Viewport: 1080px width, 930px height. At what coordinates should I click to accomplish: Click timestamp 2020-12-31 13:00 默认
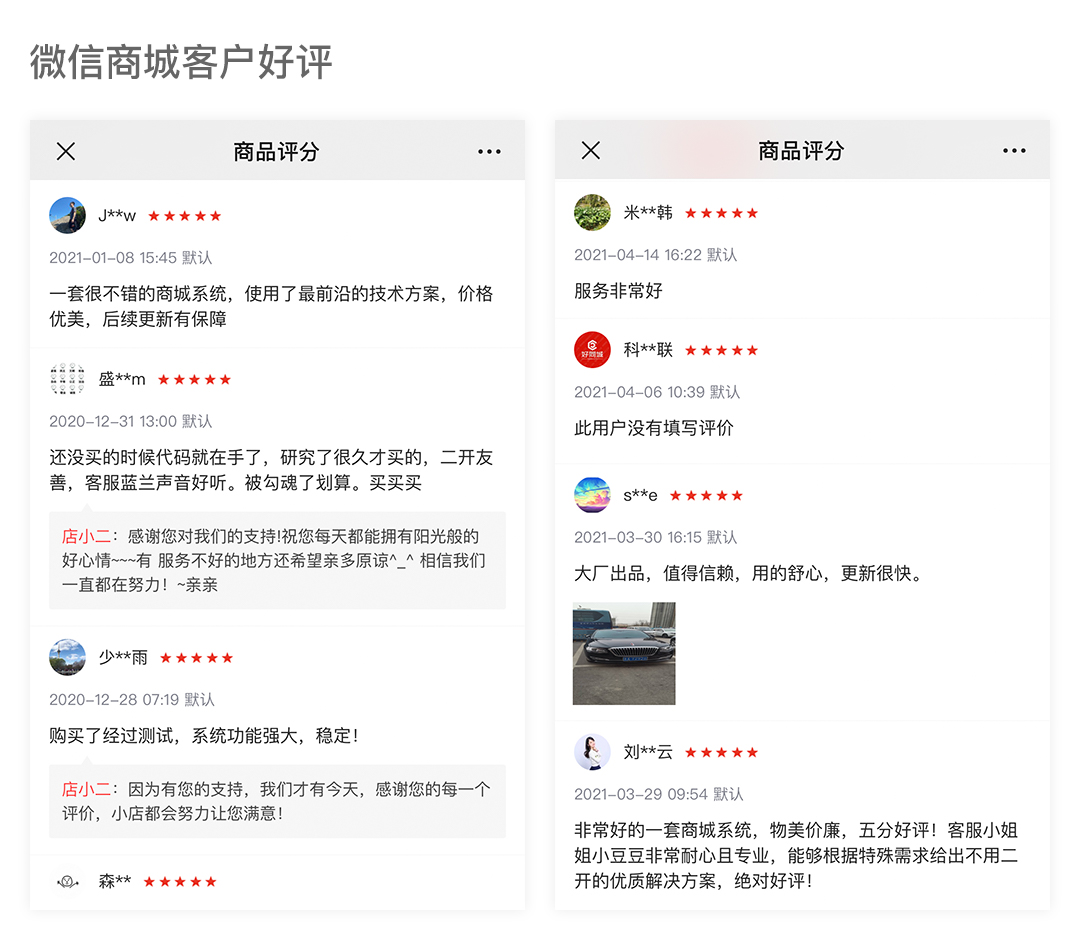point(131,421)
